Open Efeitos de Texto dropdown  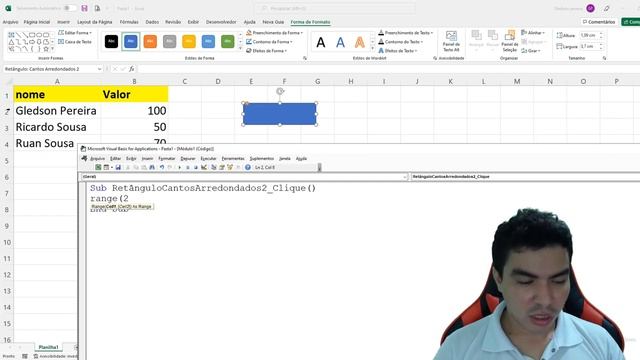coord(398,51)
